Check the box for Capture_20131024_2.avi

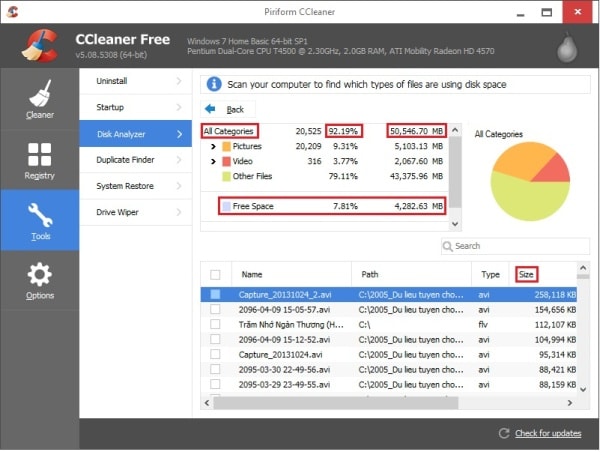(215, 295)
